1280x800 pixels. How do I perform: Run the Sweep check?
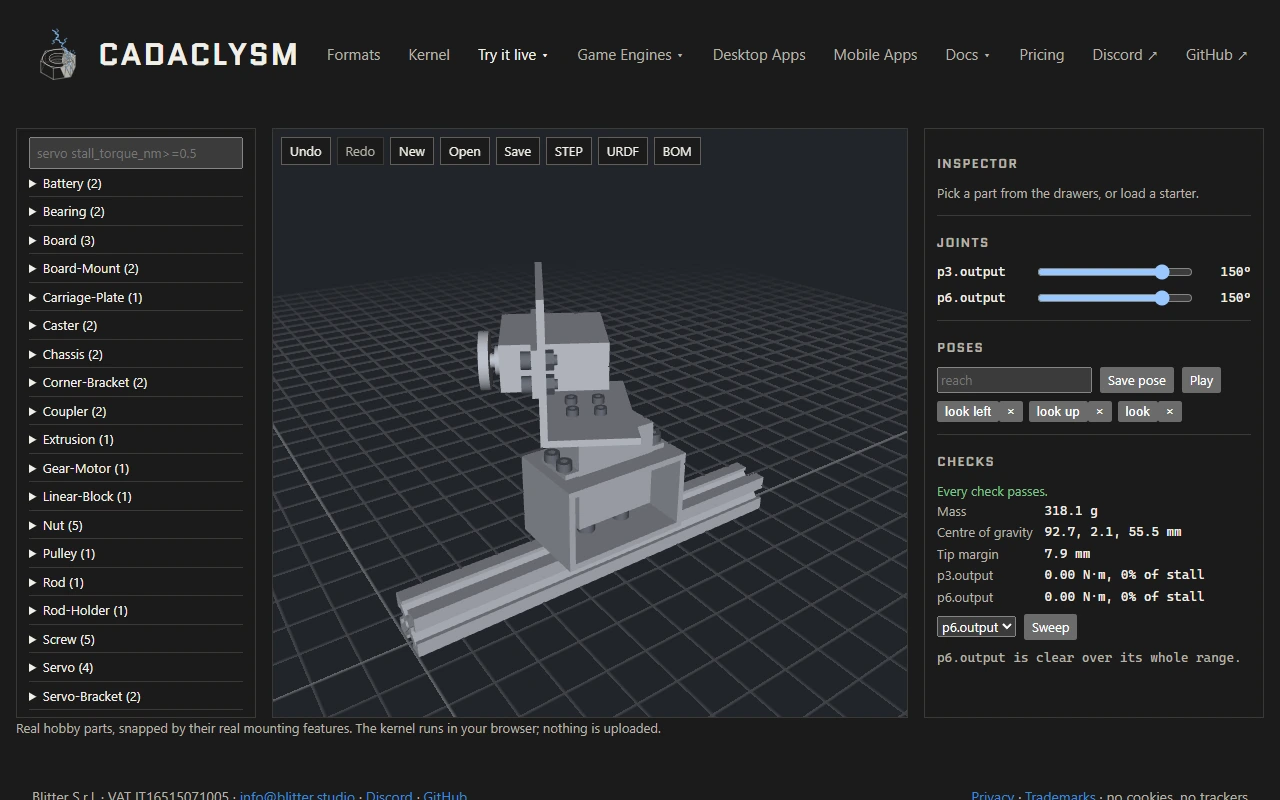tap(1050, 627)
